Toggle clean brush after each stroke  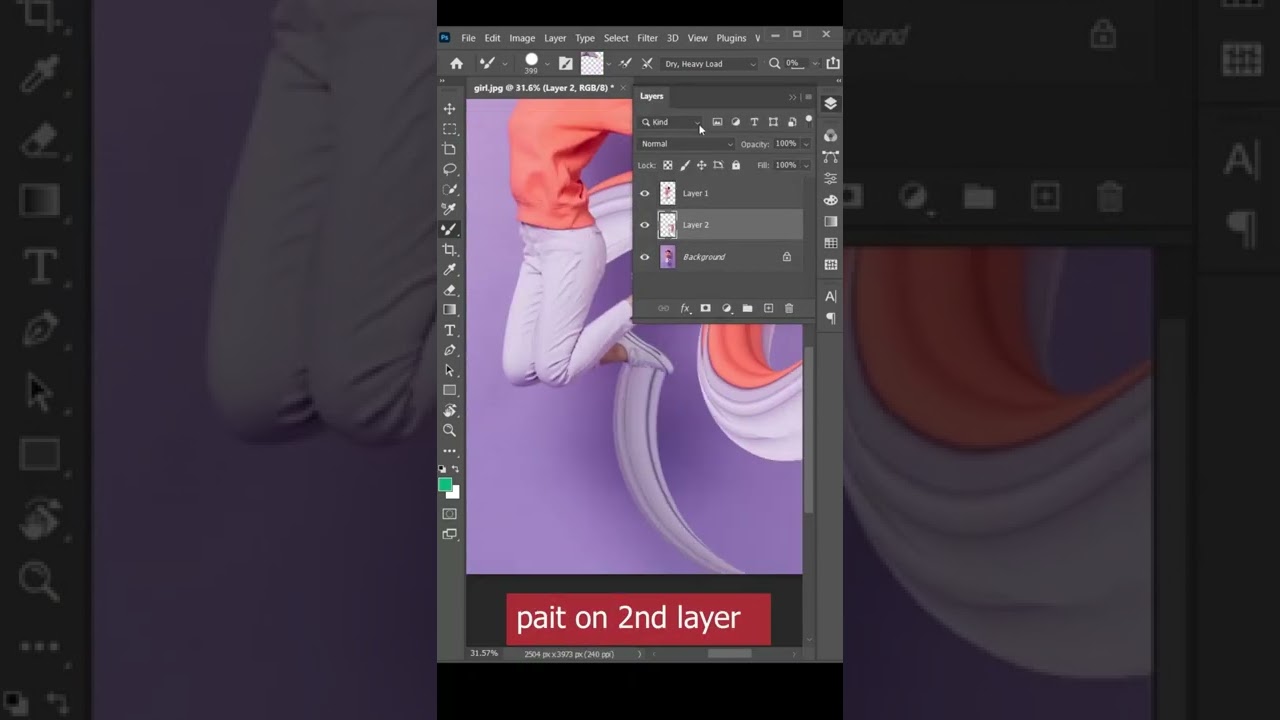point(647,63)
